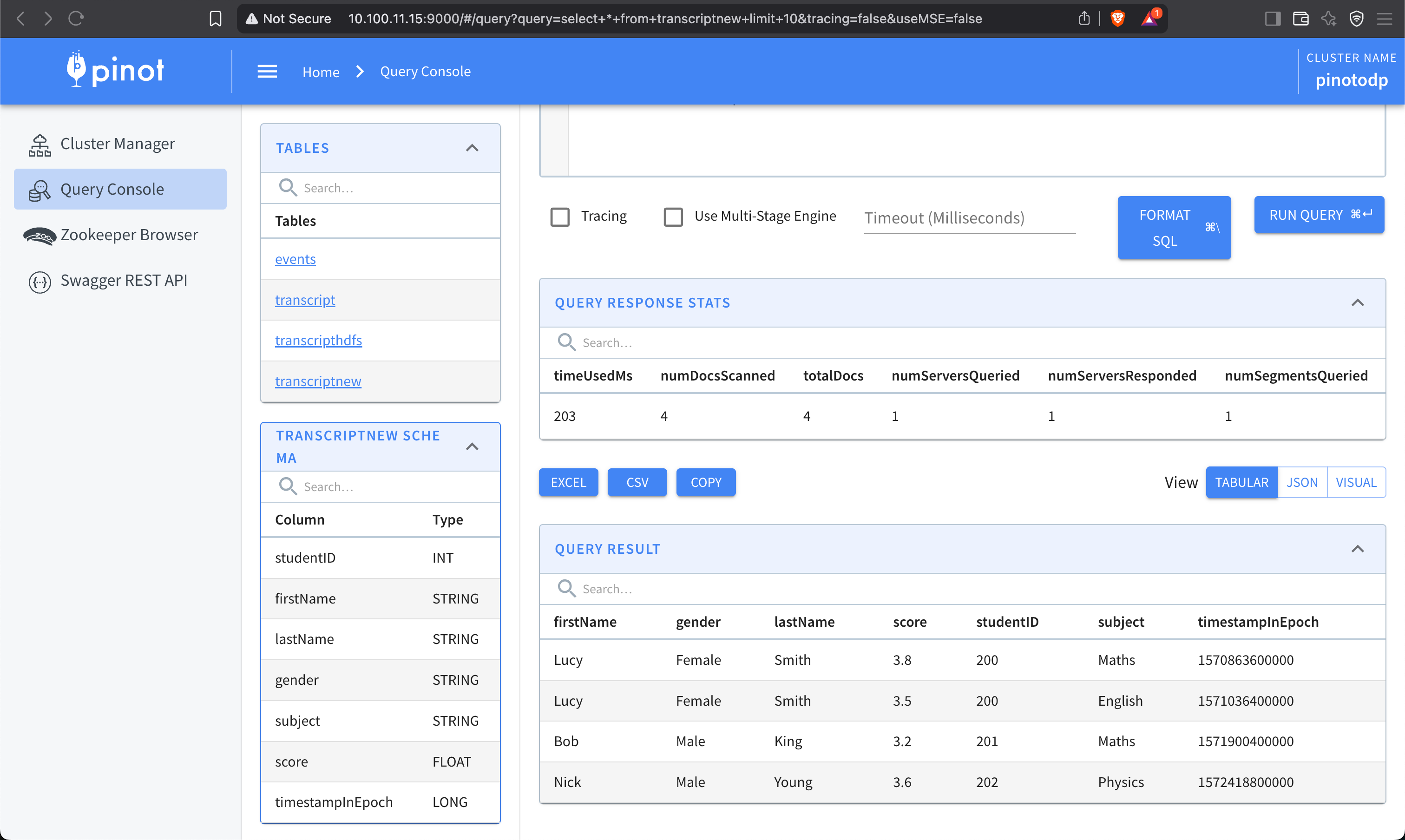This screenshot has height=840, width=1405.
Task: Open the transcriptnew table link
Action: [318, 381]
